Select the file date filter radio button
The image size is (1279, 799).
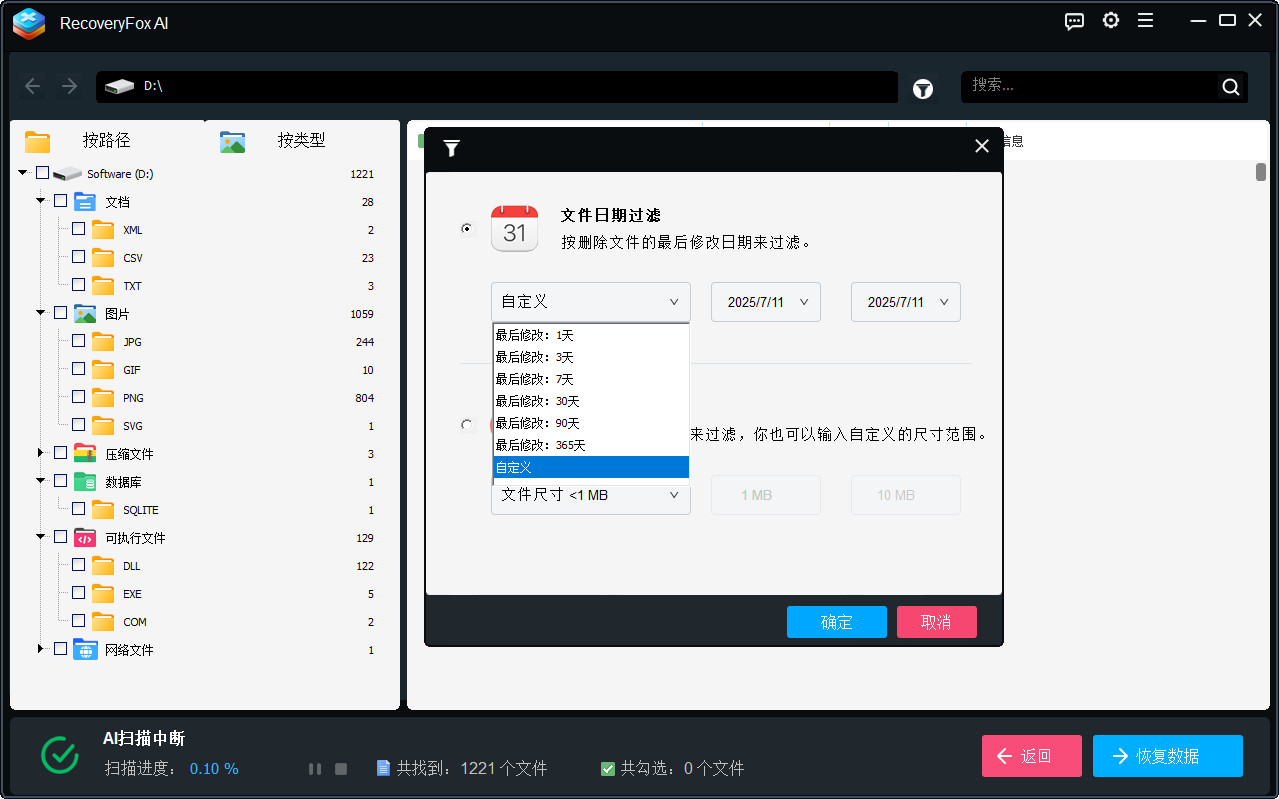(466, 228)
